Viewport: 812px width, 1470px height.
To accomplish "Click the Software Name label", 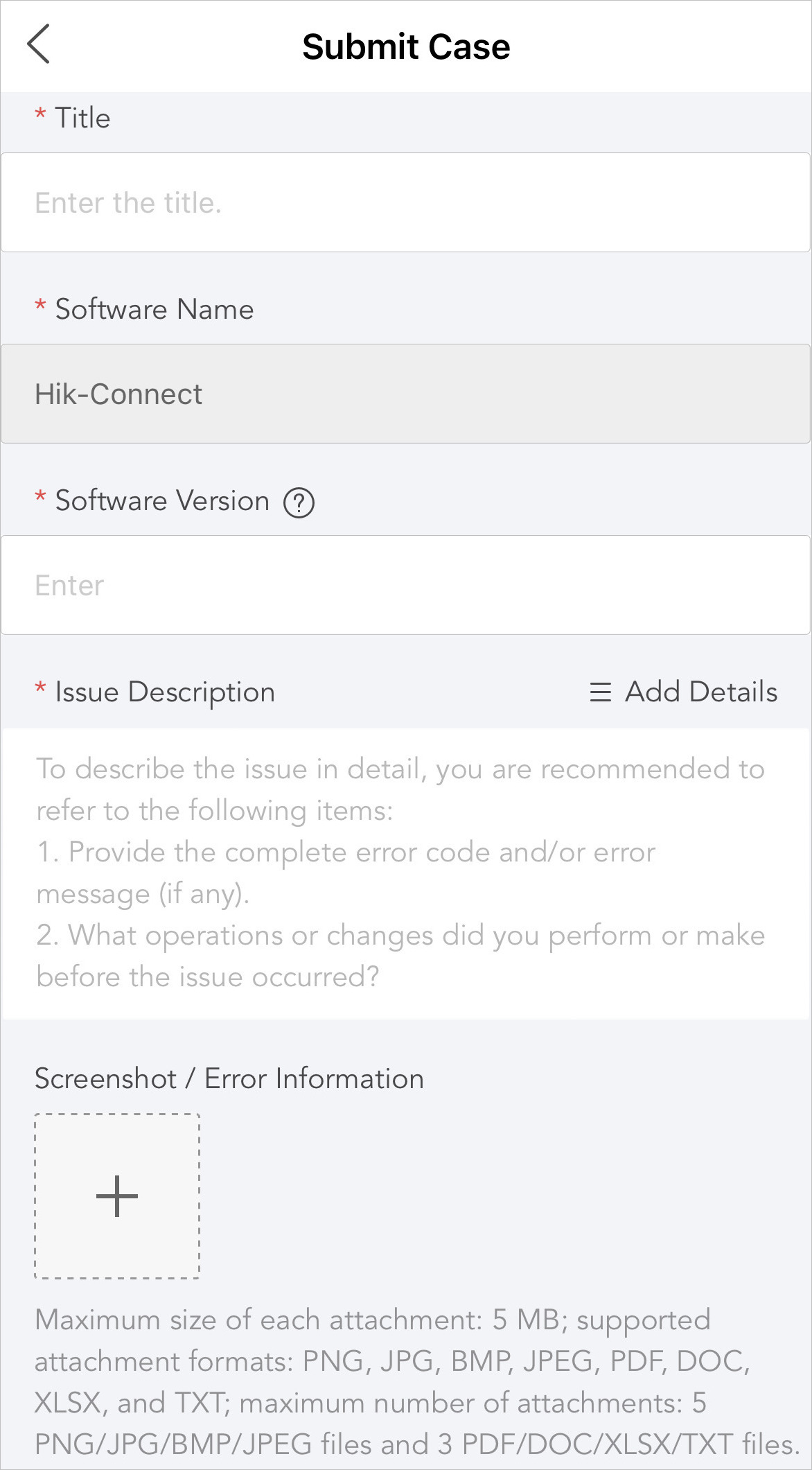I will pyautogui.click(x=155, y=309).
